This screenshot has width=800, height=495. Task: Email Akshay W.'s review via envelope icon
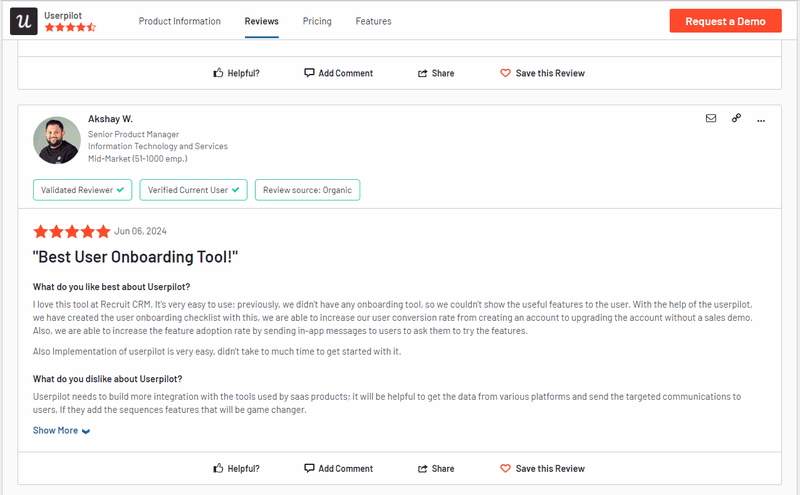coord(711,118)
